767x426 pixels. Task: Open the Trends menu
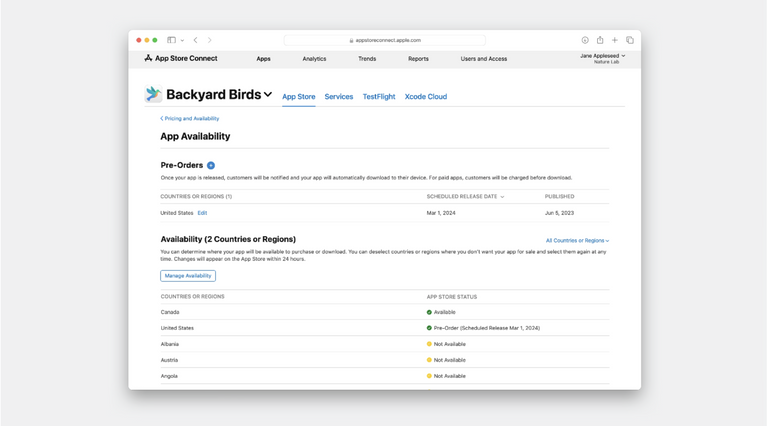coord(367,59)
